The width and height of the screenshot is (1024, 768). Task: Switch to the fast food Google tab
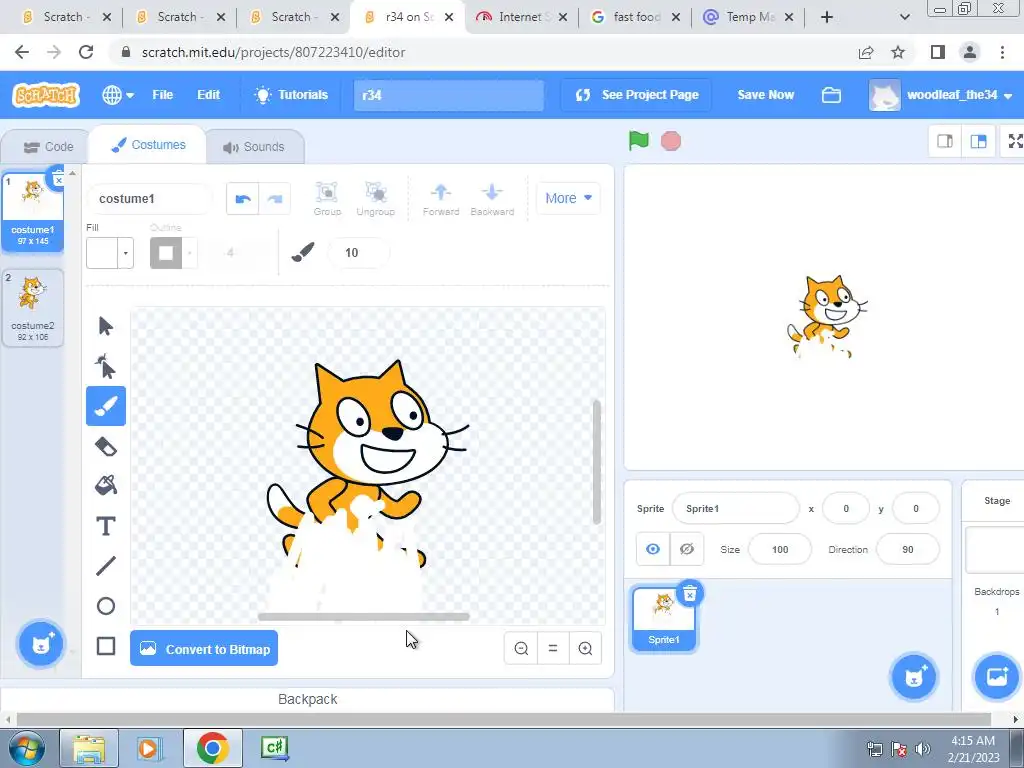tap(635, 17)
